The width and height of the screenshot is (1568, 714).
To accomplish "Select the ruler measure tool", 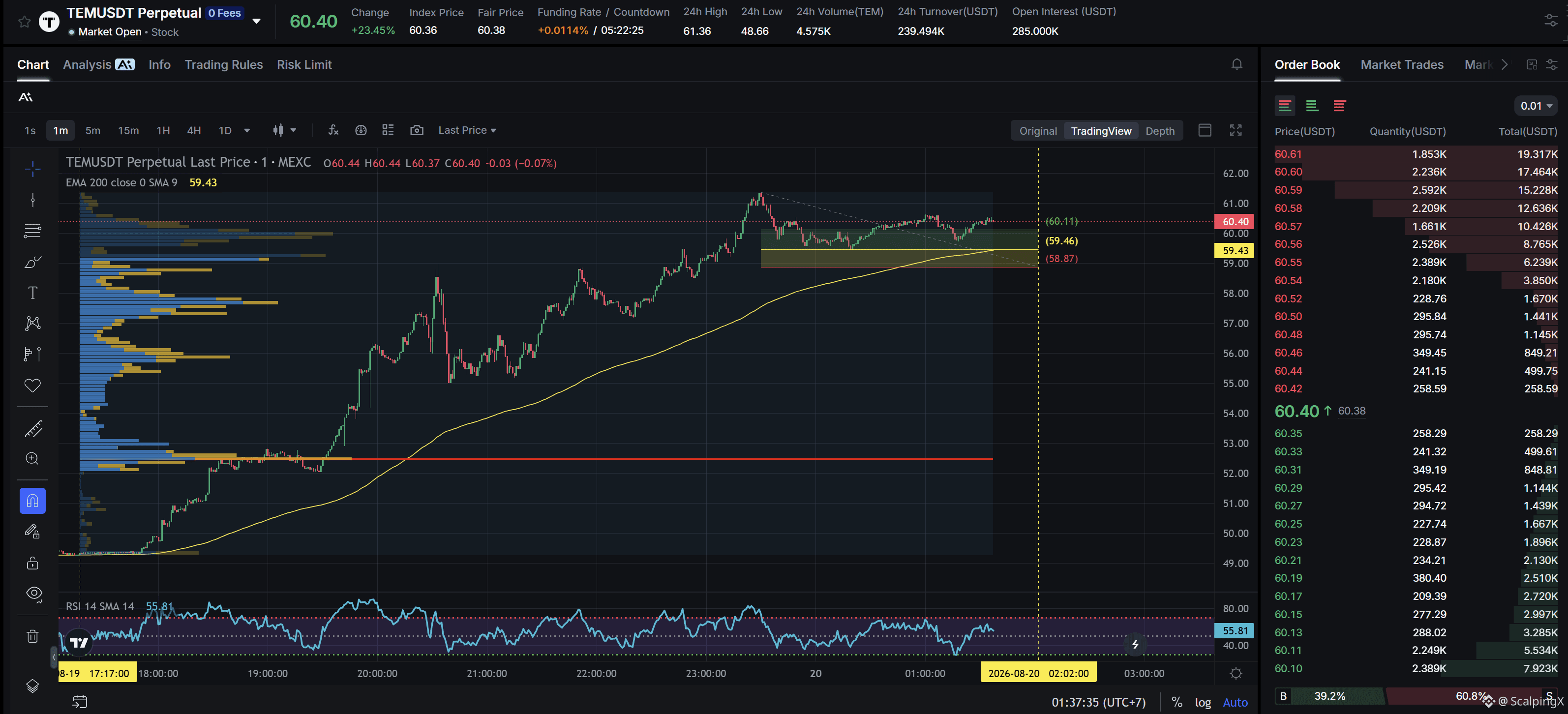I will 33,428.
